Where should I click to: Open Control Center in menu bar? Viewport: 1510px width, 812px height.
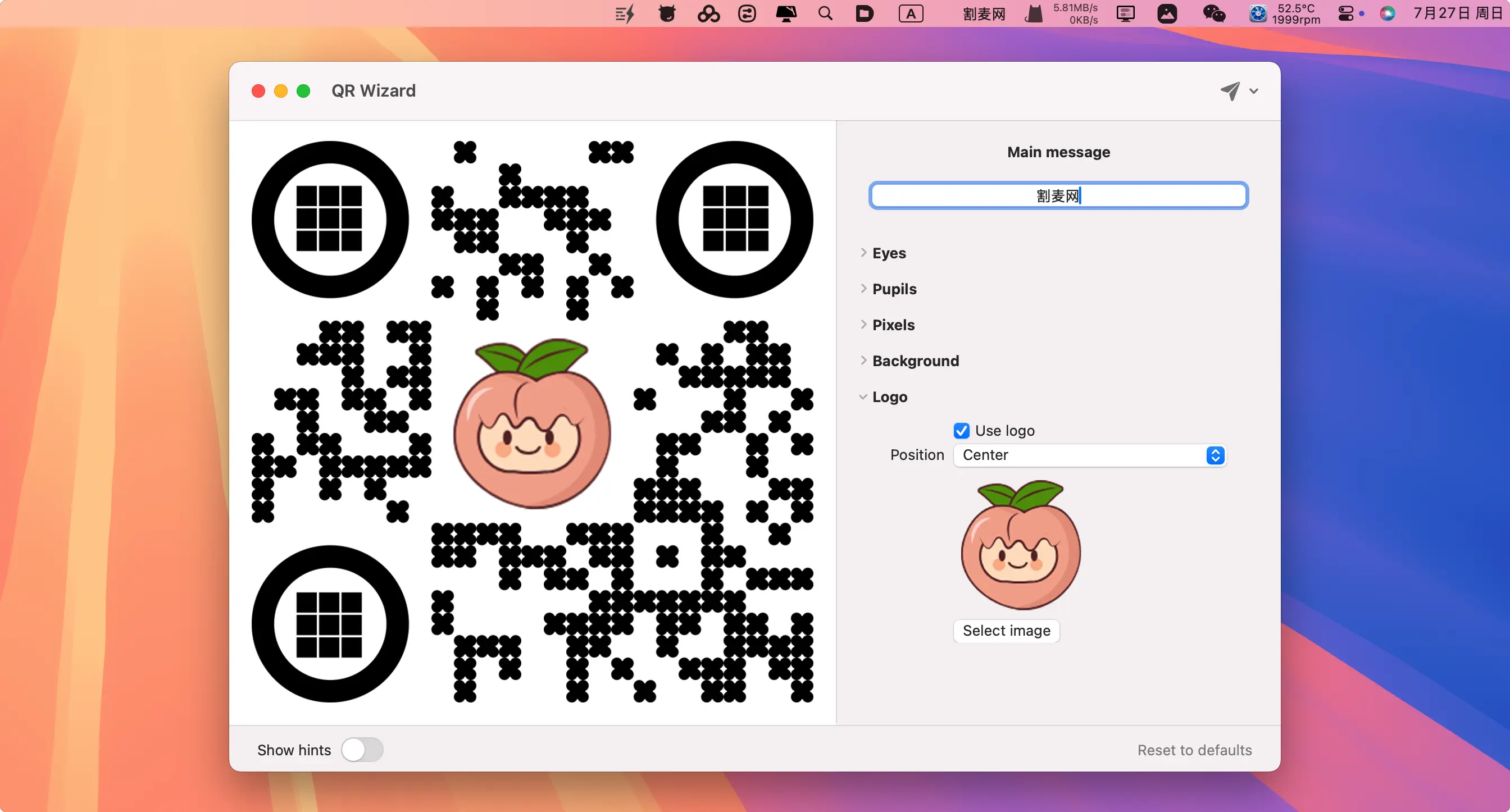pyautogui.click(x=1346, y=13)
